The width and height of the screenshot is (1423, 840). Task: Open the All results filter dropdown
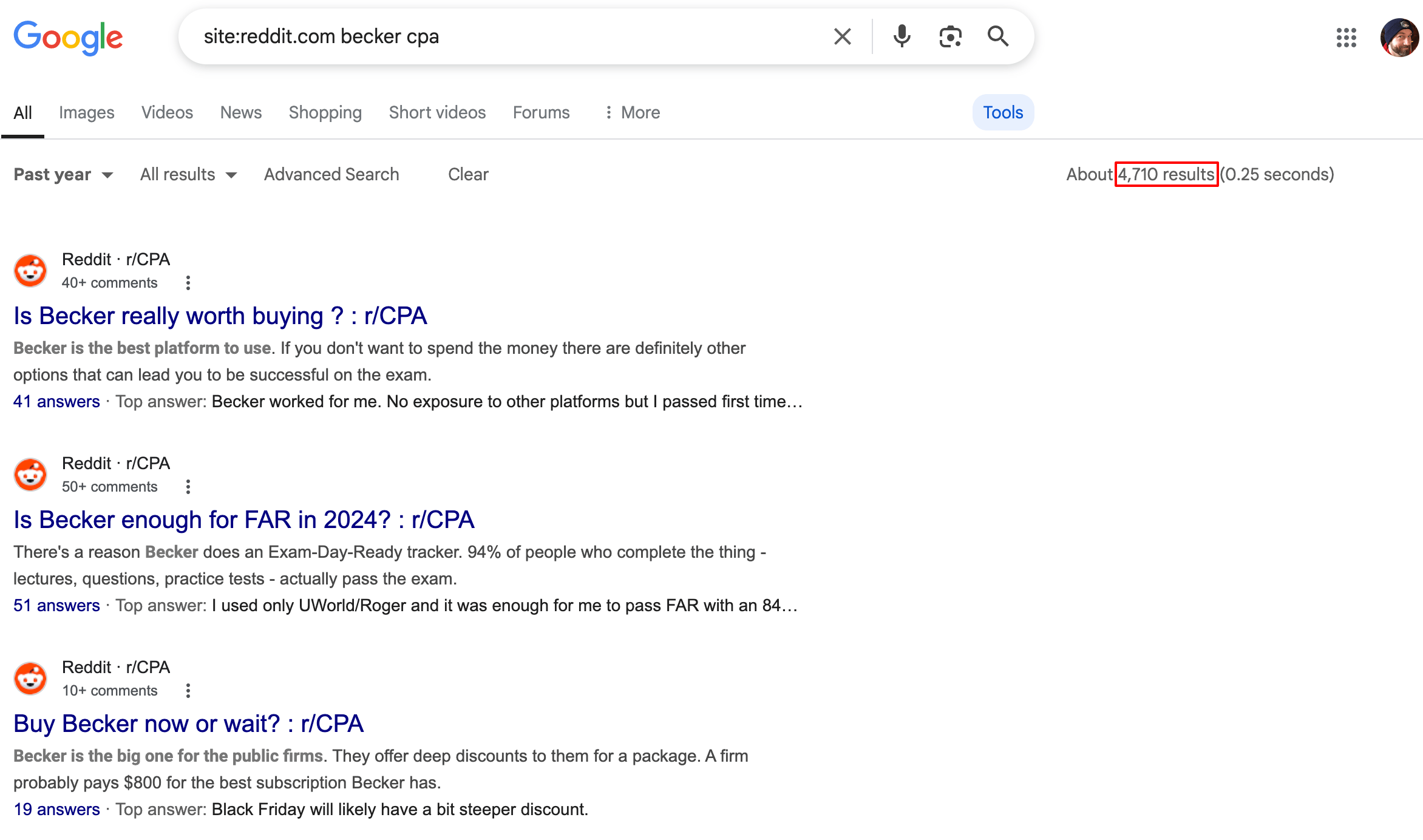188,175
